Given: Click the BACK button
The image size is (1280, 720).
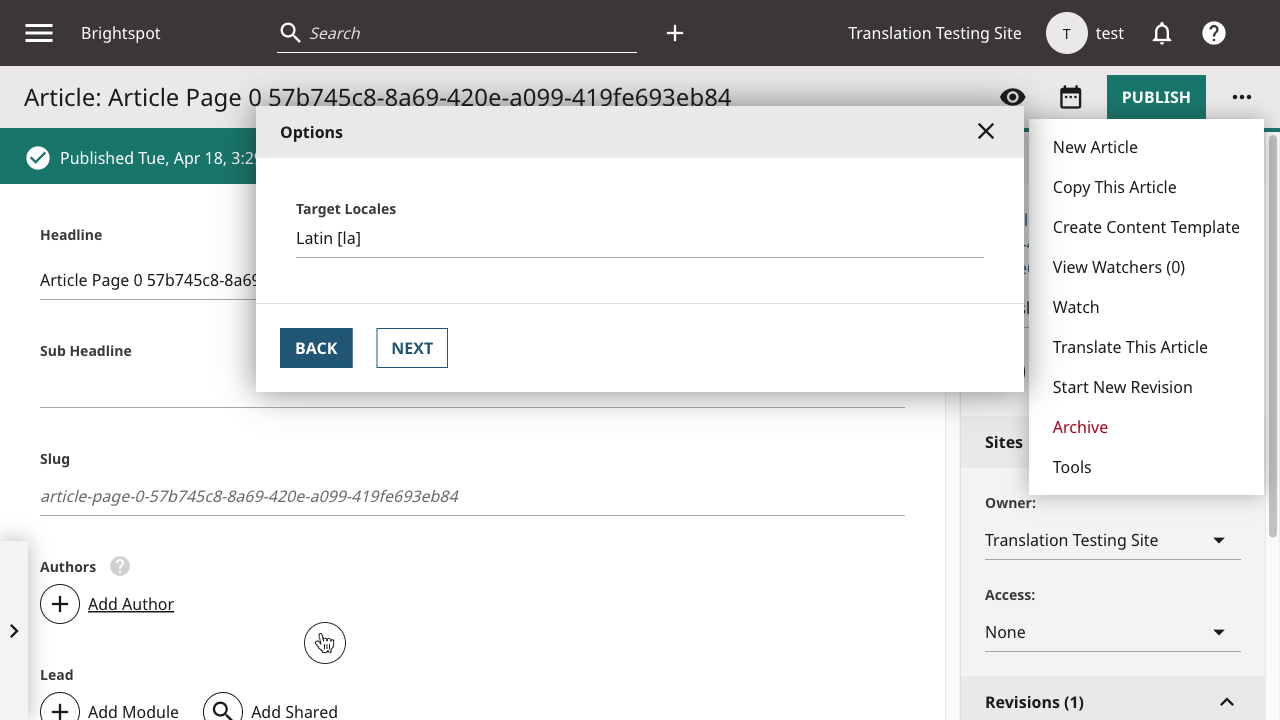Looking at the screenshot, I should (x=316, y=348).
